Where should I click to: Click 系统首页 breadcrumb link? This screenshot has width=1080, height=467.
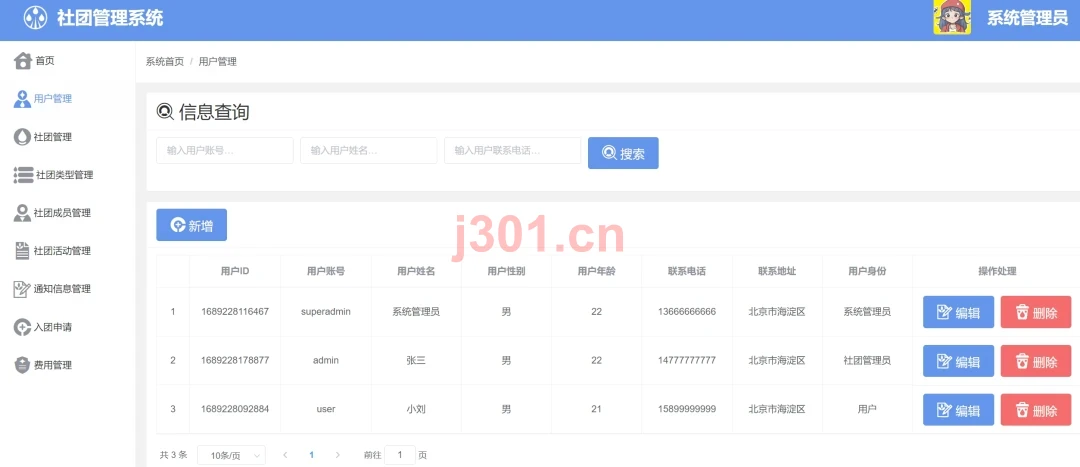(165, 62)
